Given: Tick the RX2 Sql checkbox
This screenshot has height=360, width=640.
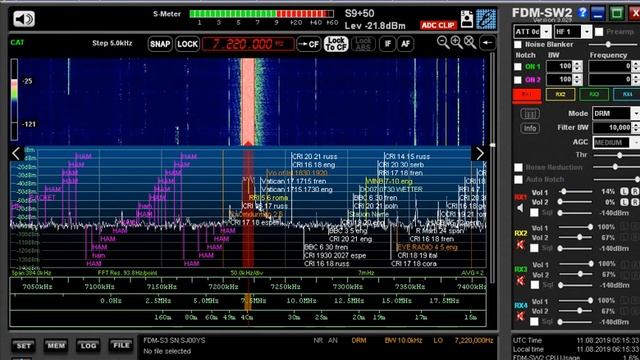Looking at the screenshot, I should coord(534,248).
